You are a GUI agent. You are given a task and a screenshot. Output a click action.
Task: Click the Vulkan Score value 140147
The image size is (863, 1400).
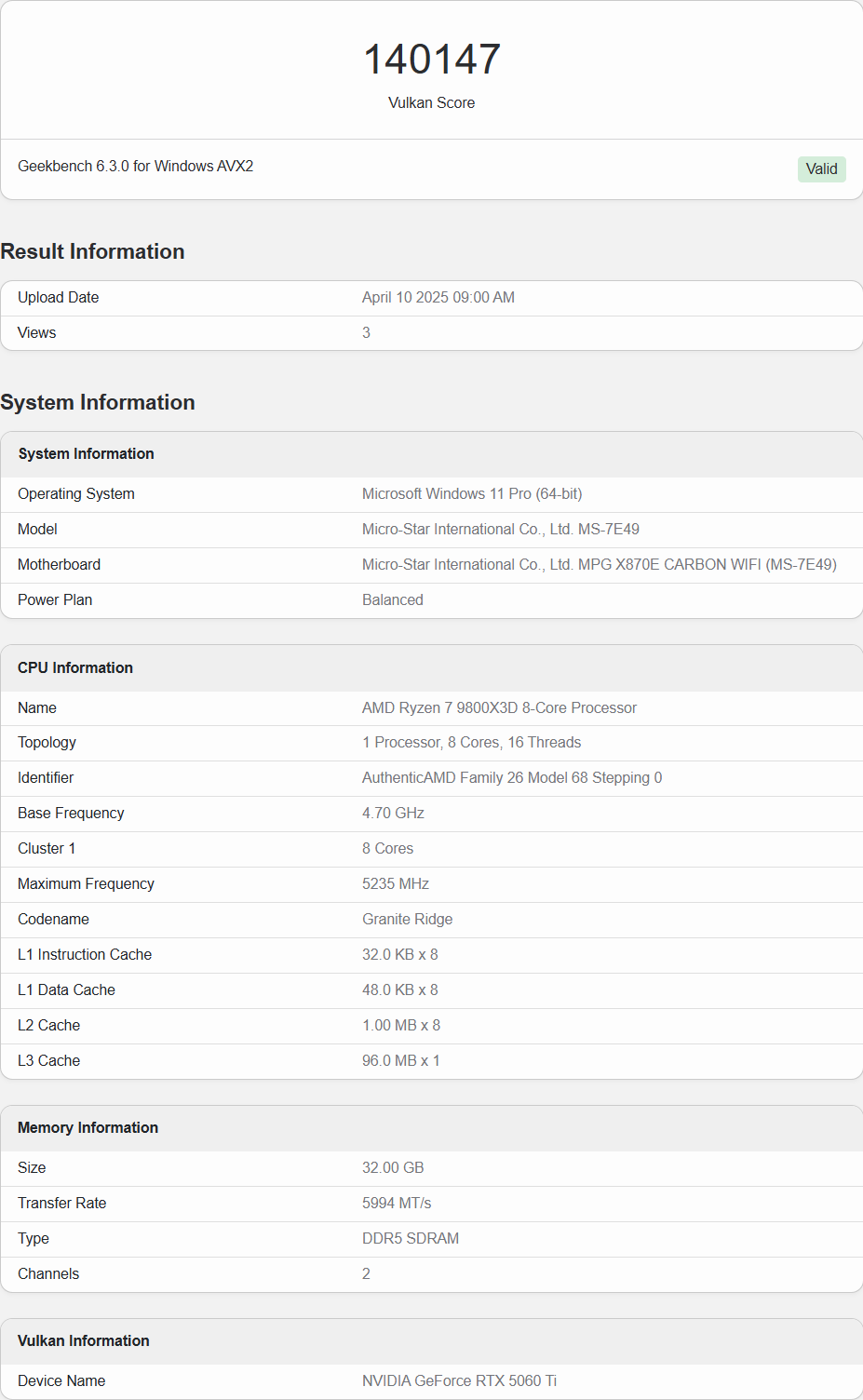point(431,59)
